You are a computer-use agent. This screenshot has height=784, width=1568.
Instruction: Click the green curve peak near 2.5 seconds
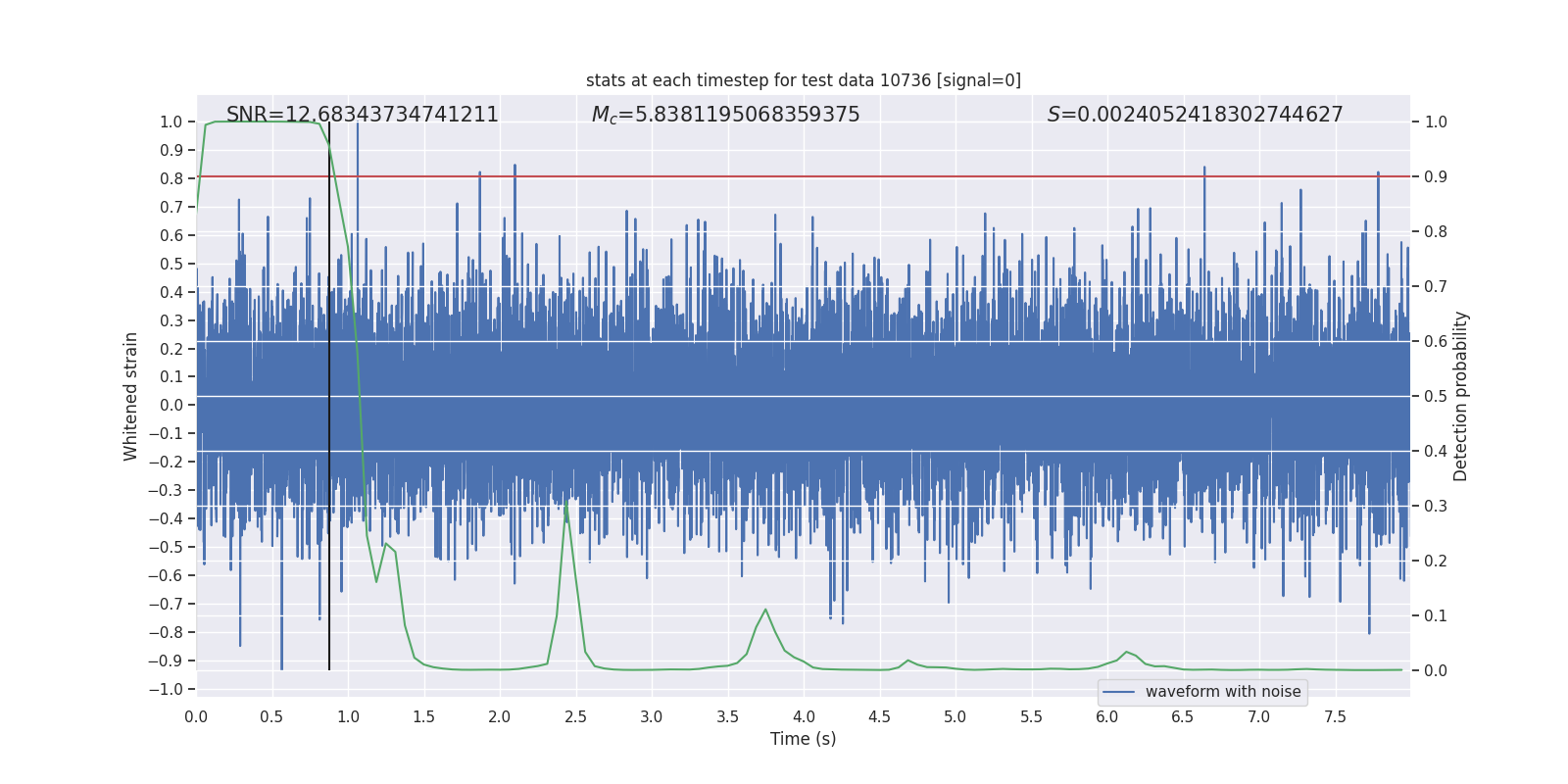pyautogui.click(x=566, y=502)
